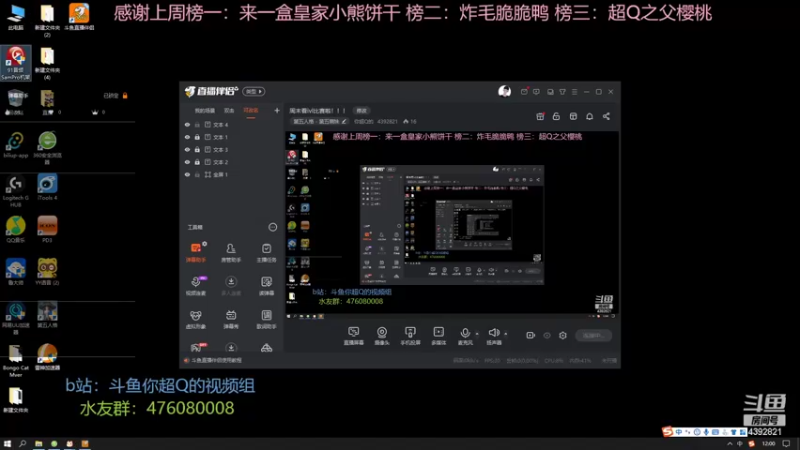The width and height of the screenshot is (800, 450).
Task: Click the CPU usage status bar entry
Action: [x=554, y=361]
